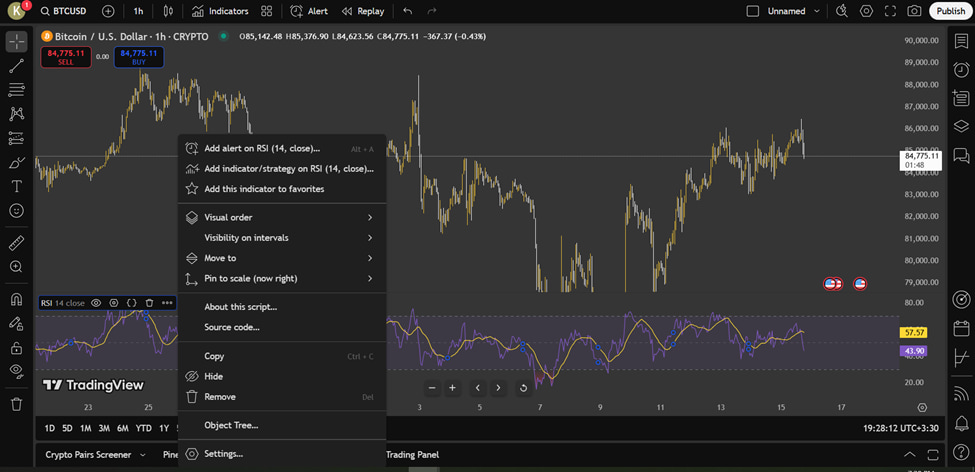This screenshot has width=975, height=472.
Task: Open RSI indicator settings gear
Action: pyautogui.click(x=114, y=303)
